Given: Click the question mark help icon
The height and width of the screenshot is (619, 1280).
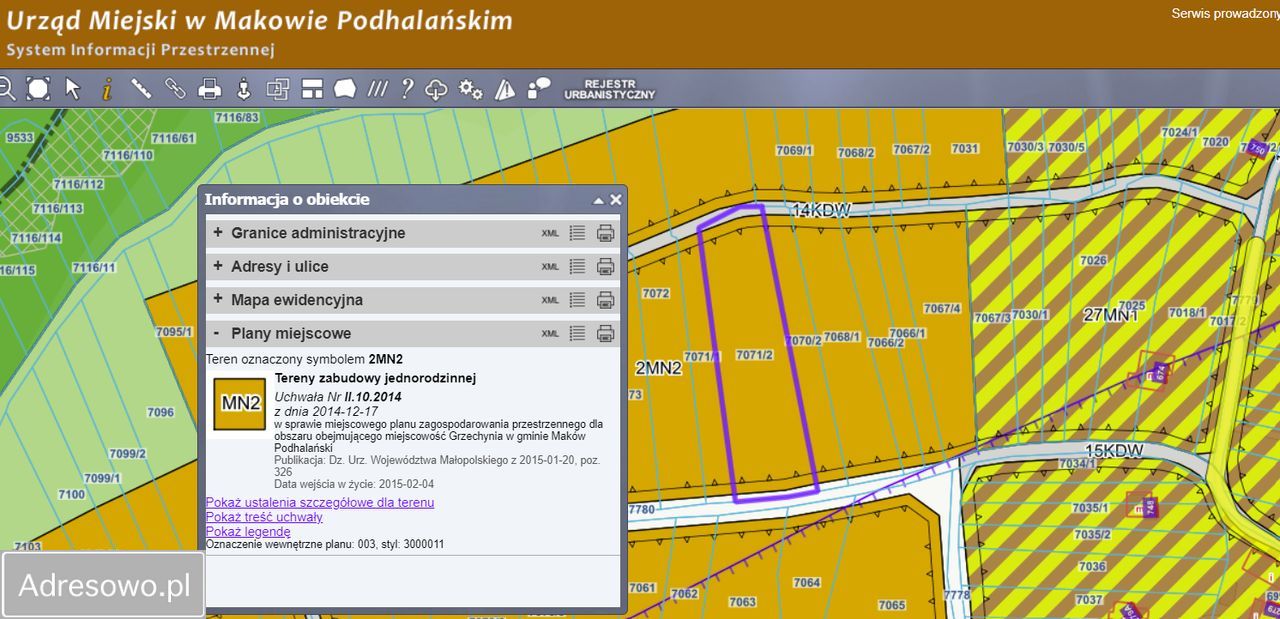Looking at the screenshot, I should [x=406, y=89].
